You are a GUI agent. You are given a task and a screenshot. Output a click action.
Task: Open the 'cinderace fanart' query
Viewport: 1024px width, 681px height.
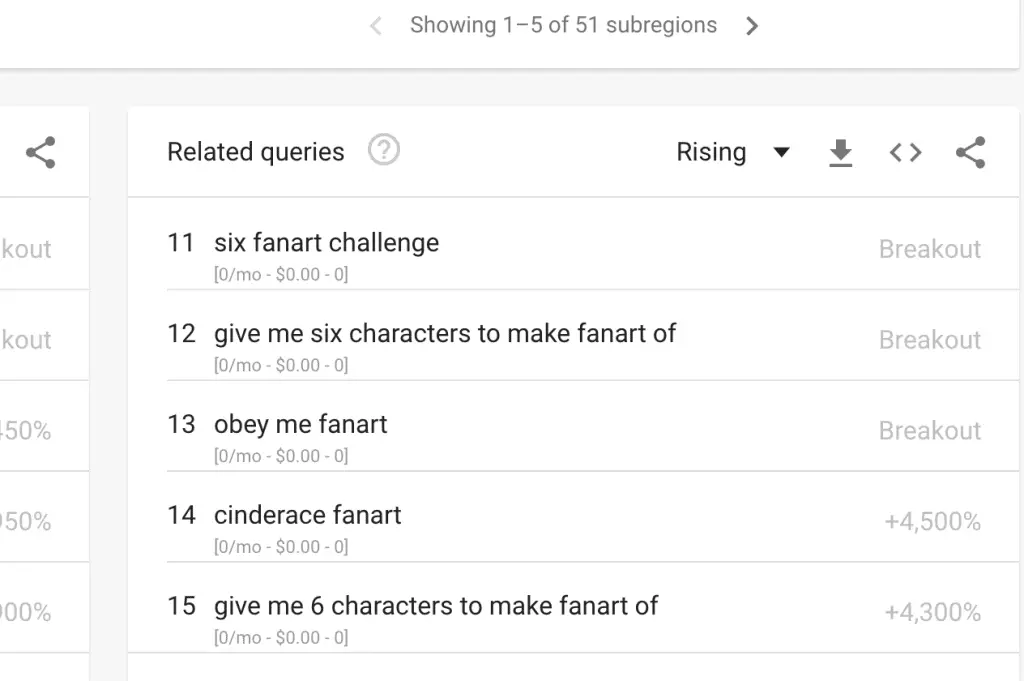point(308,515)
